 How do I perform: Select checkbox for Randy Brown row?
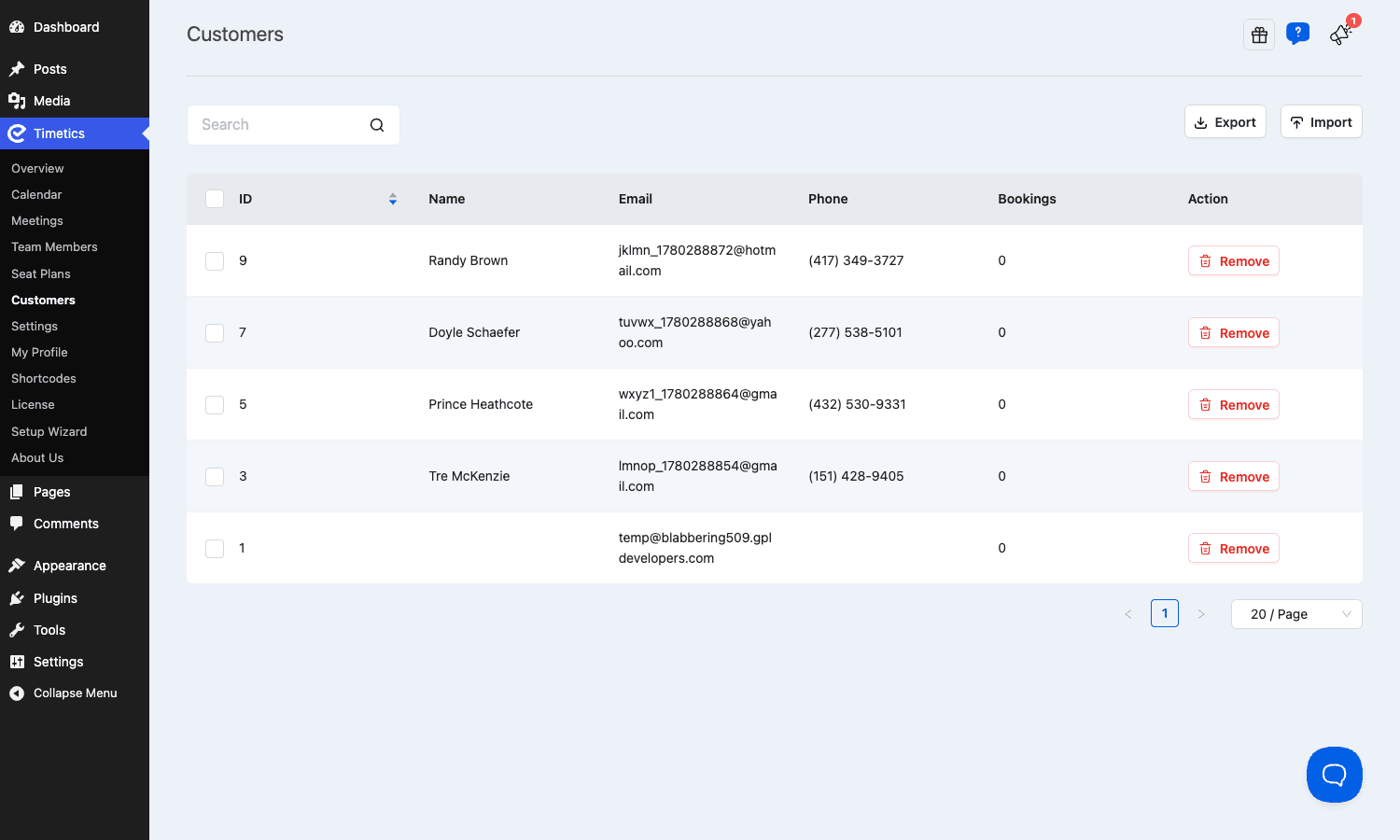coord(215,261)
